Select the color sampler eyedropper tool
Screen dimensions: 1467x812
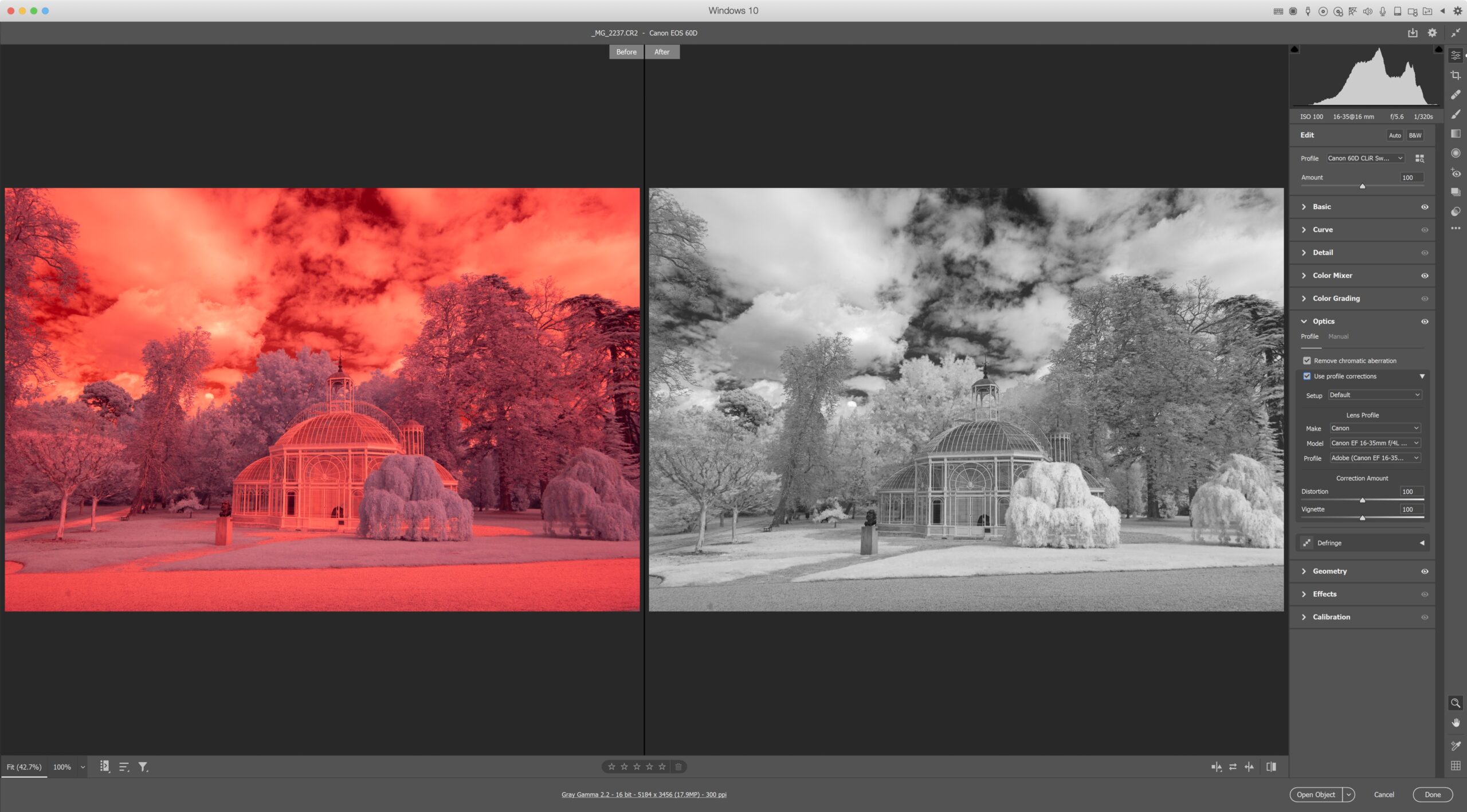(x=1456, y=746)
